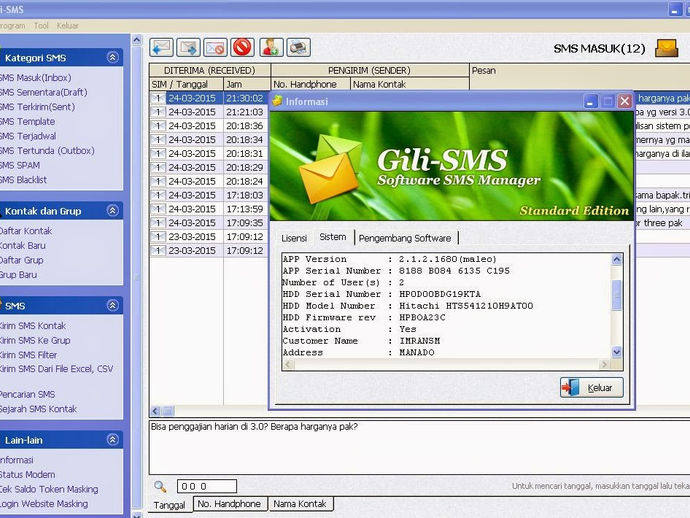Open Kirim SMS Kontak
The width and height of the screenshot is (690, 518).
[x=33, y=326]
